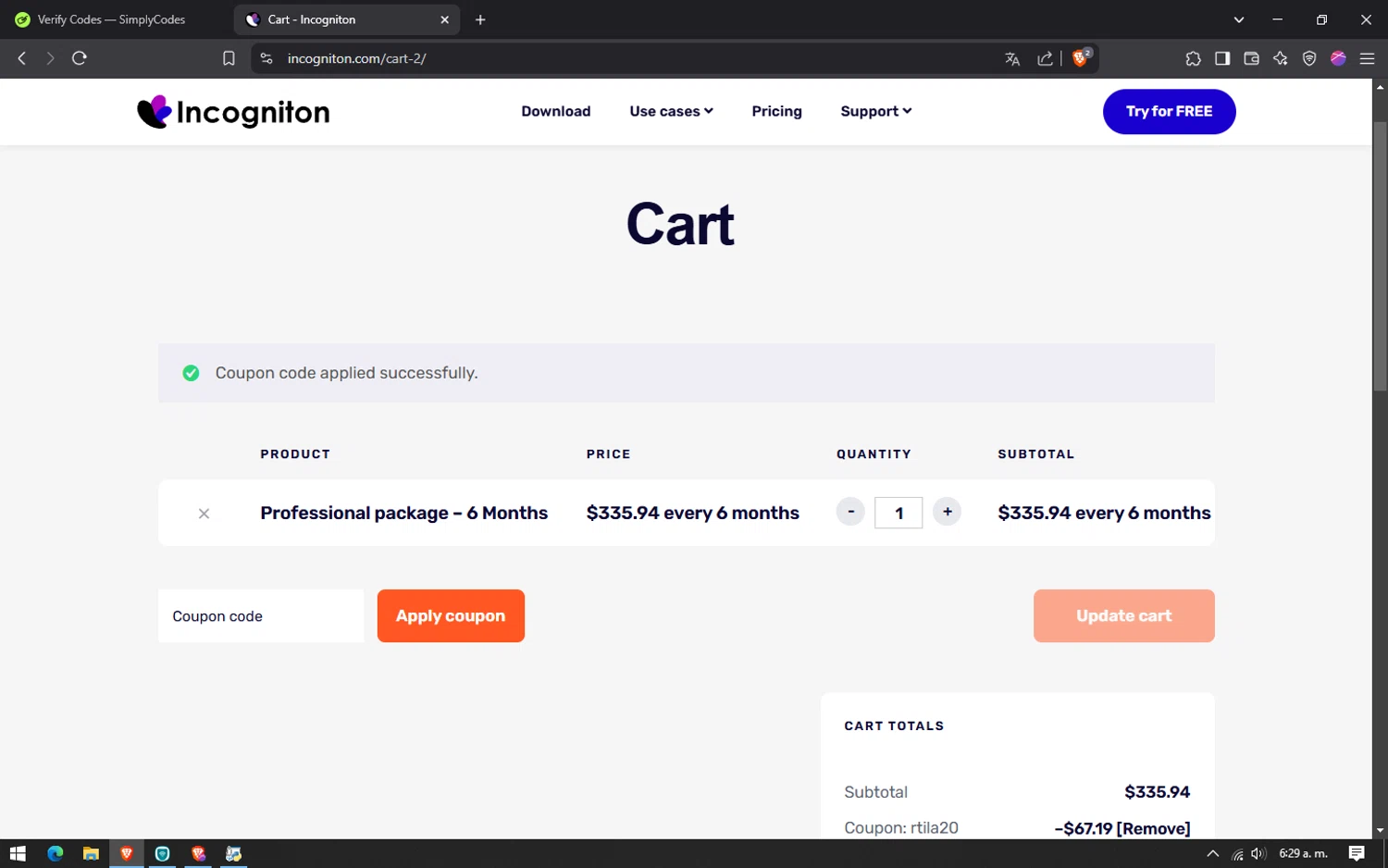Click the Apply coupon button
The width and height of the screenshot is (1388, 868).
point(451,616)
